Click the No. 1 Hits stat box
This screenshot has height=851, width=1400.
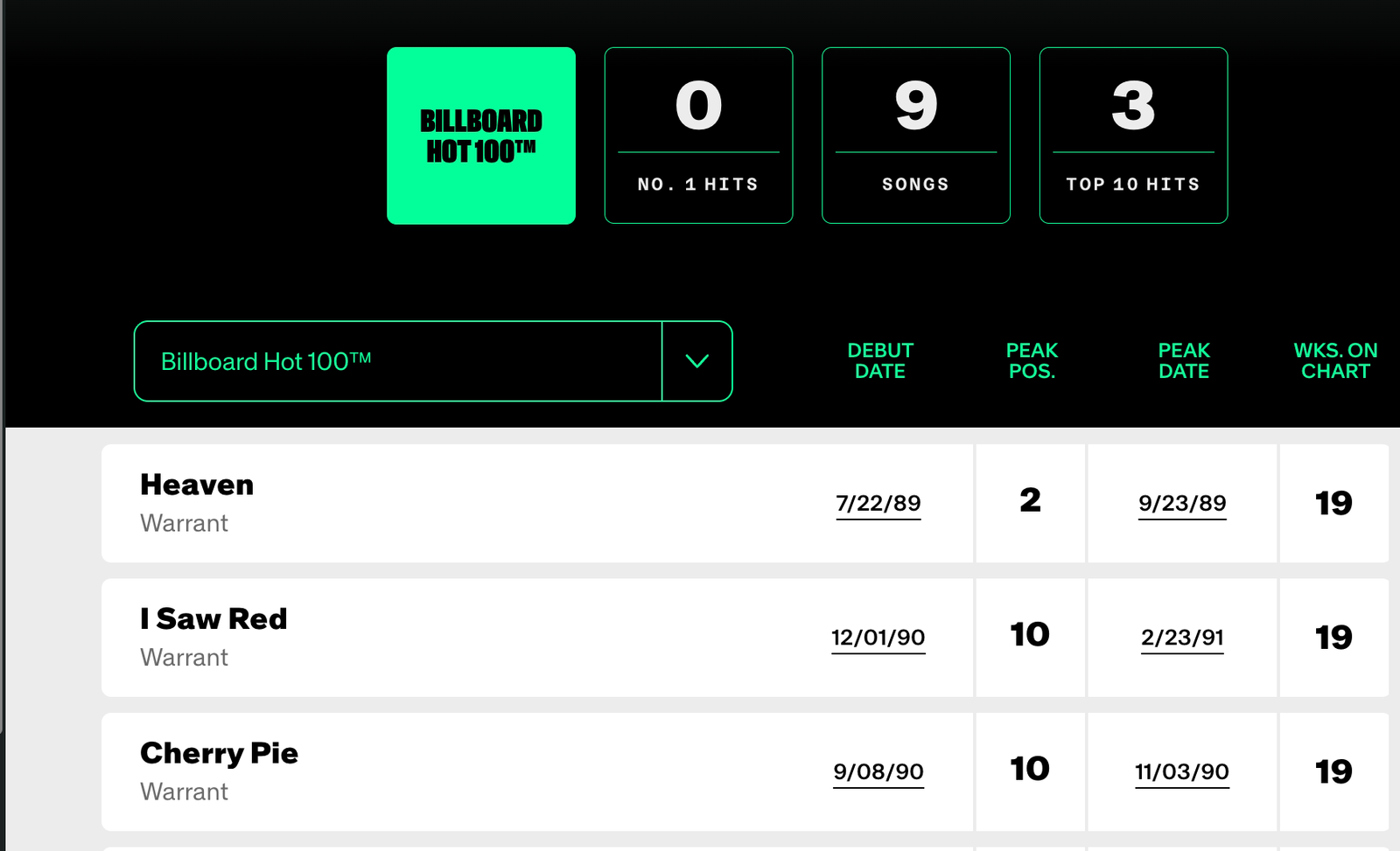(698, 136)
